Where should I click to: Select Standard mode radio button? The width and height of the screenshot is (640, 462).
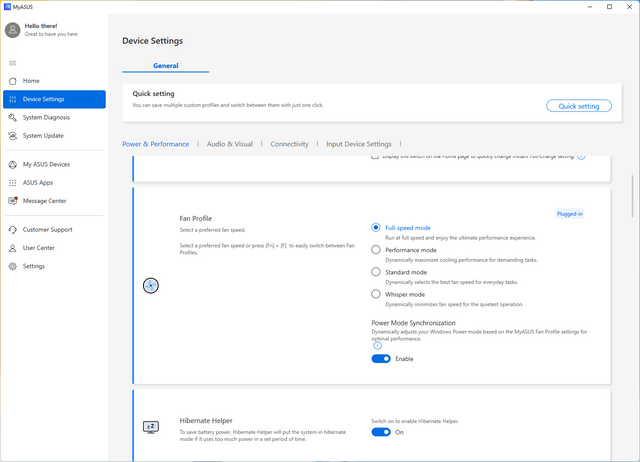click(x=376, y=272)
